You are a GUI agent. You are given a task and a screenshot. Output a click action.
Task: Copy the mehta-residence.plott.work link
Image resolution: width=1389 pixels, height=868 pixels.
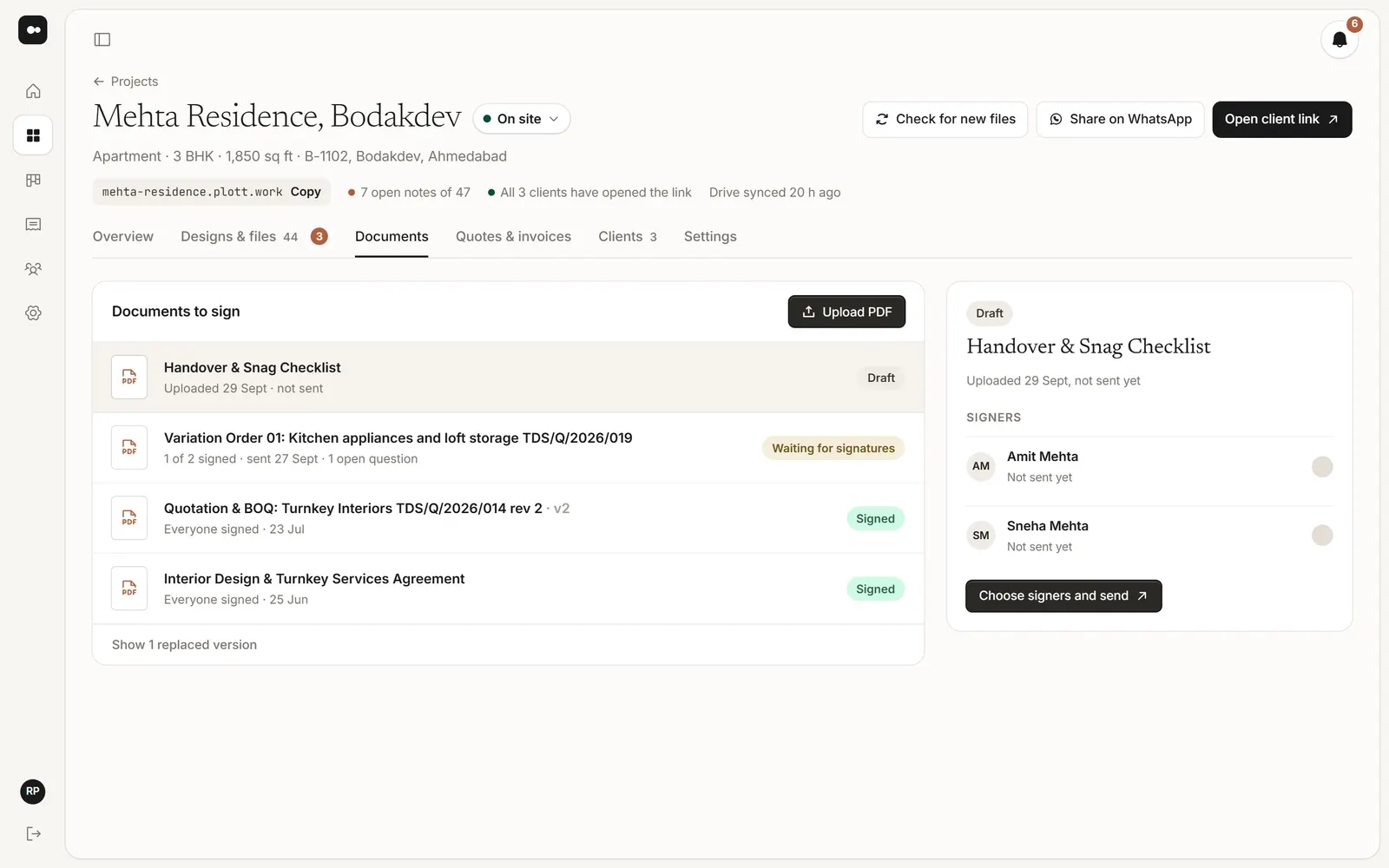point(306,192)
